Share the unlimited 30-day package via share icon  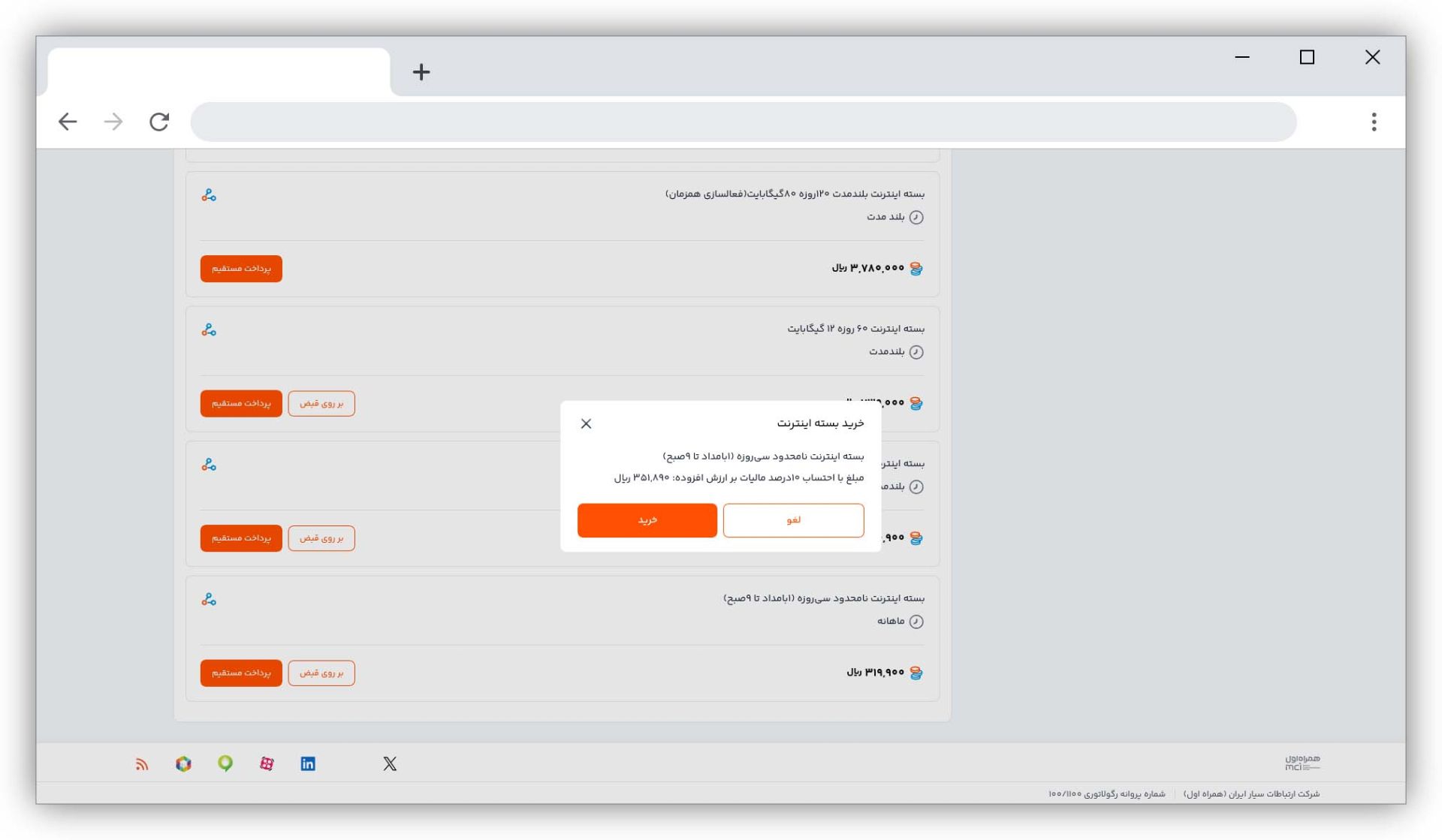tap(209, 600)
